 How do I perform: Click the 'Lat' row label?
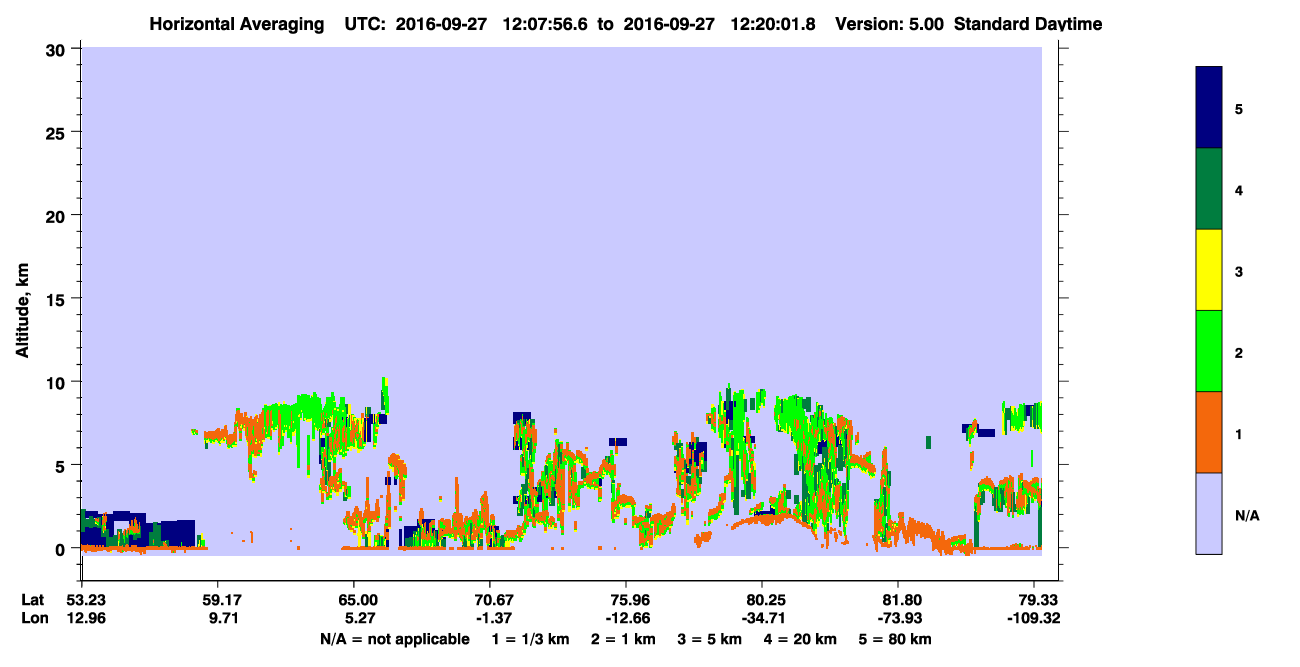32,600
